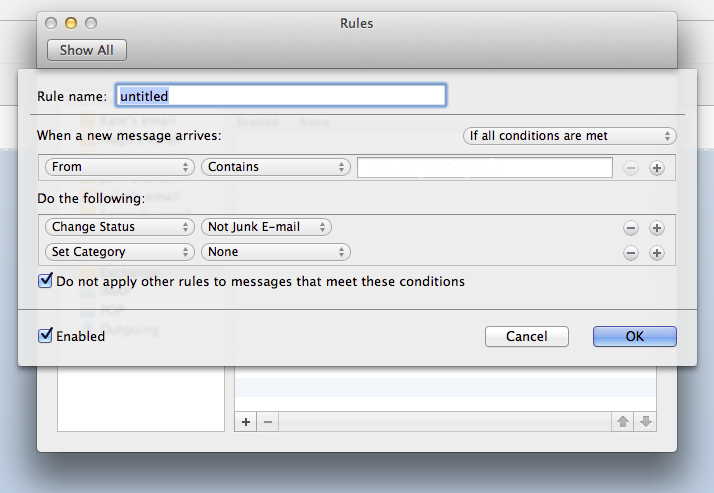Add a new rule with the plus button below the list
The height and width of the screenshot is (493, 714).
click(246, 422)
